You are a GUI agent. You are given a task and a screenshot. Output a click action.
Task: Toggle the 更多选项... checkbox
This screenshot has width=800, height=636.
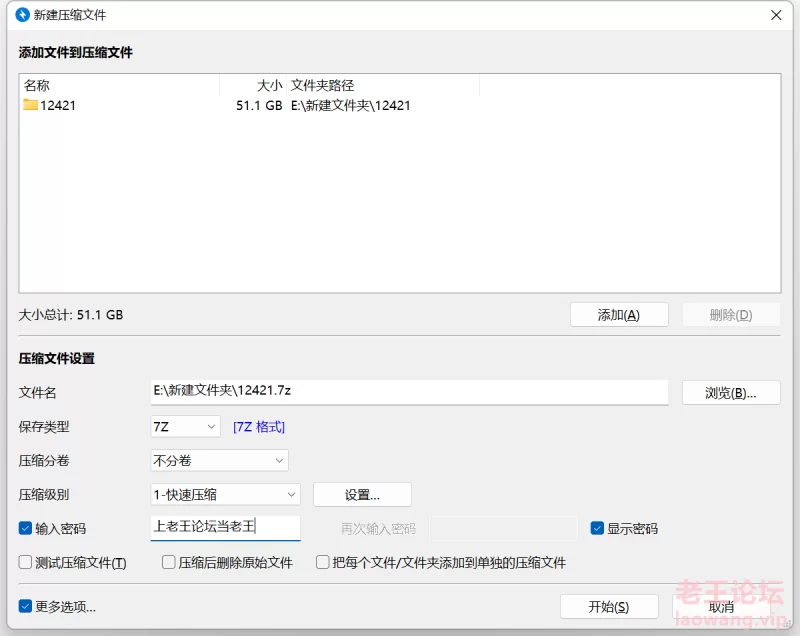tap(25, 606)
